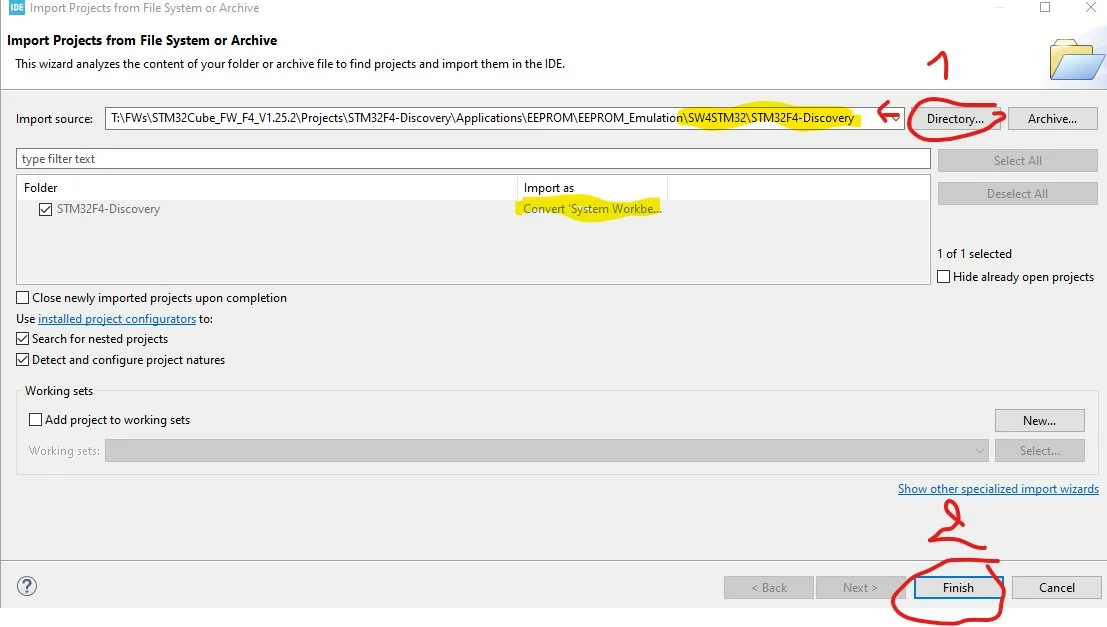
Task: Enable Add project to working sets
Action: 35,419
